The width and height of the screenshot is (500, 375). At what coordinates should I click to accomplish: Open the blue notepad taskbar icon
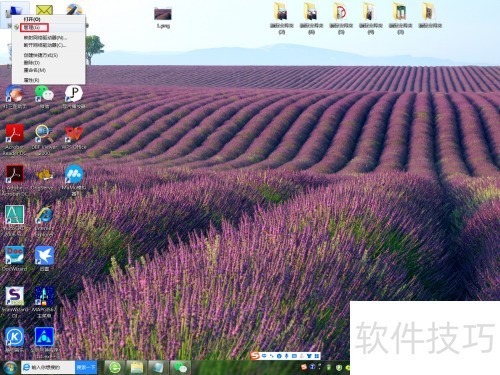point(158,368)
